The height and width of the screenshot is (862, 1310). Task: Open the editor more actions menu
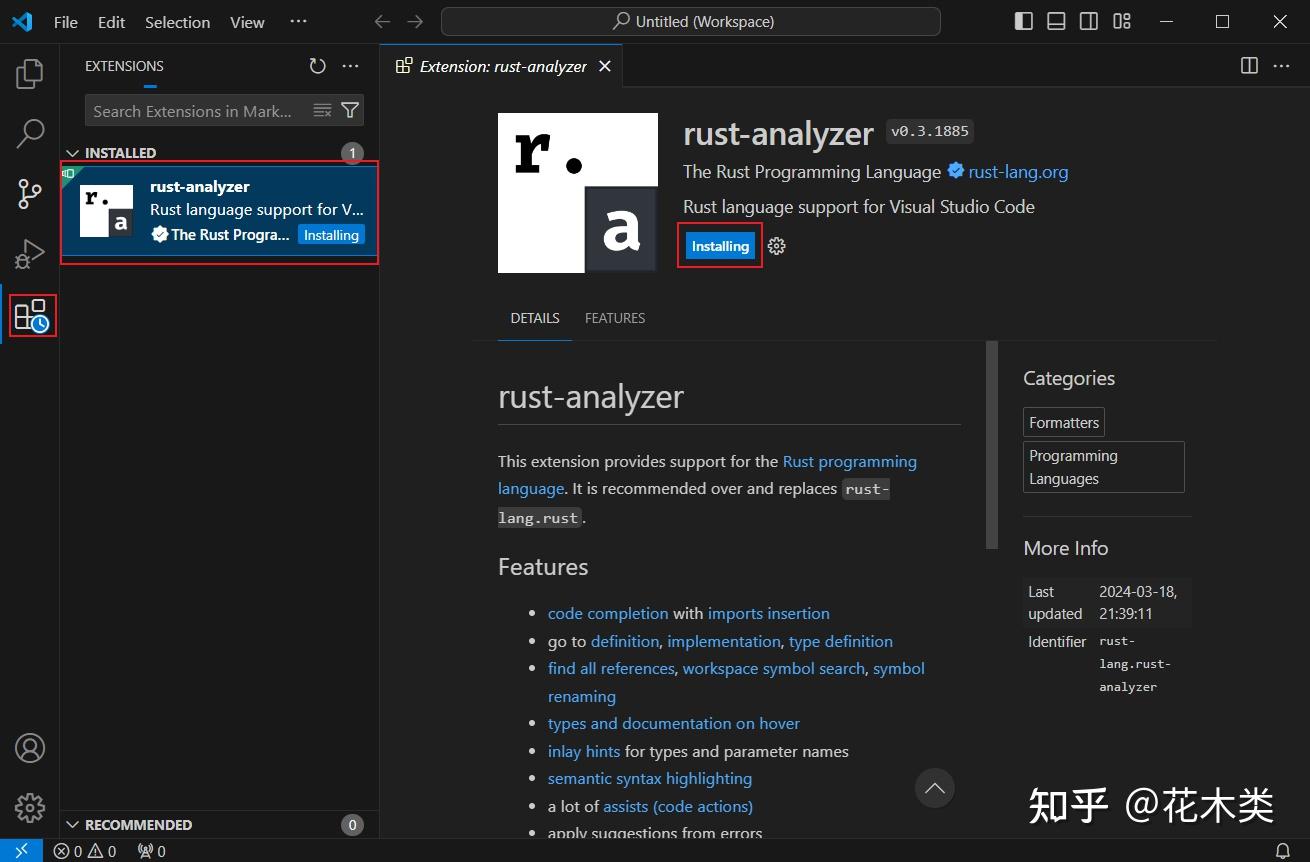tap(1281, 66)
